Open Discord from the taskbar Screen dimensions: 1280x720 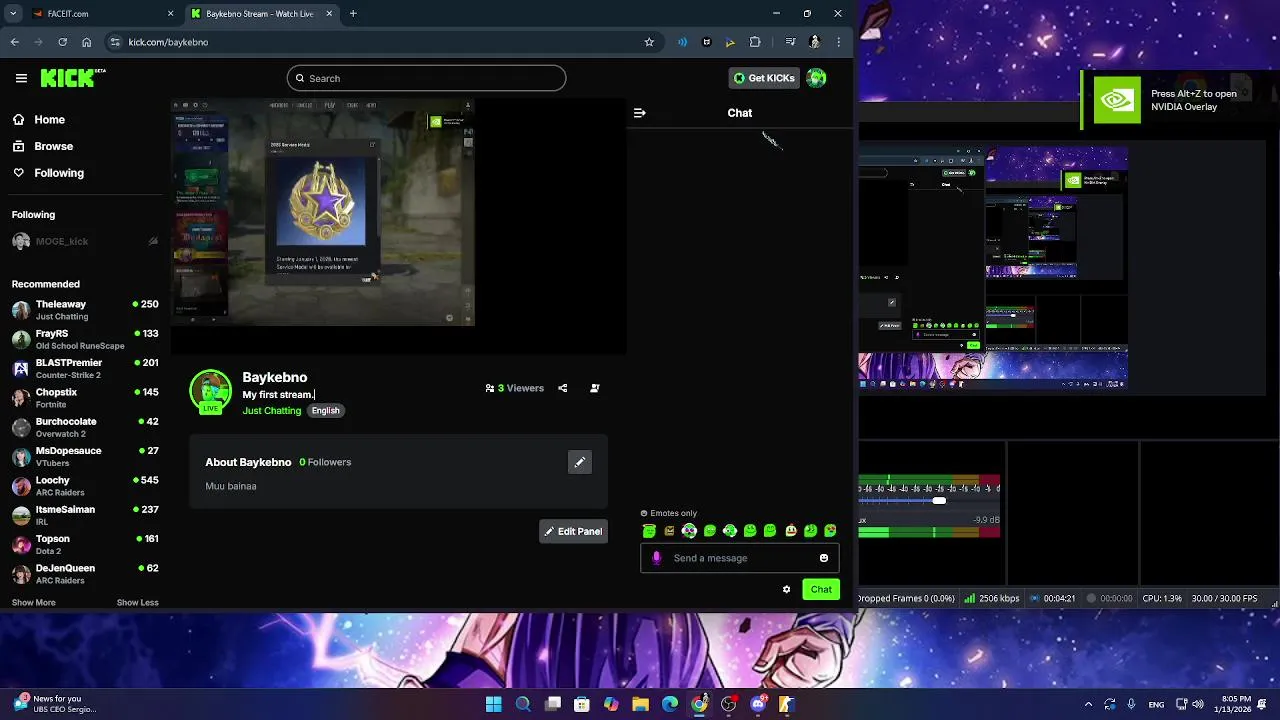[758, 704]
